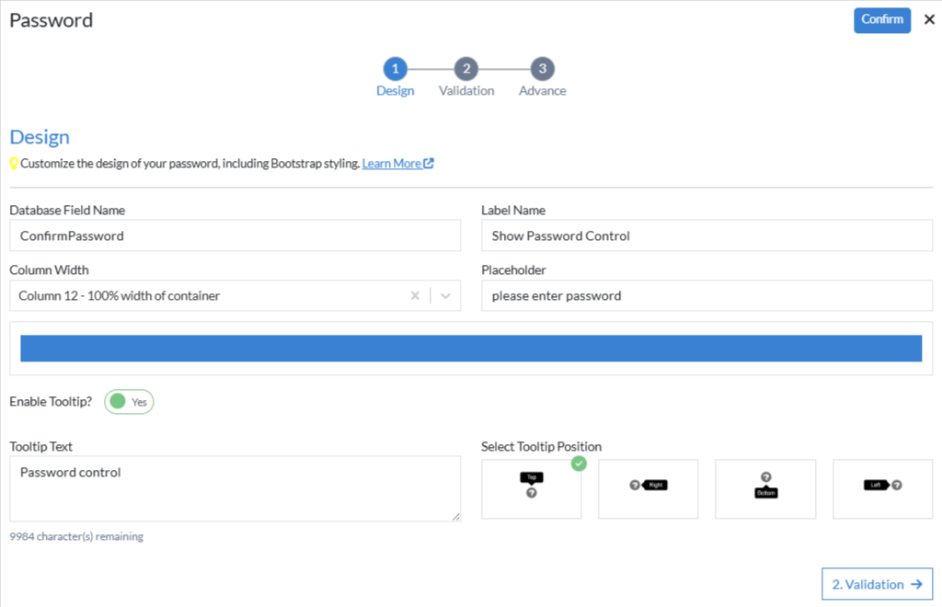Click the Tooltip Text textarea

pyautogui.click(x=235, y=488)
